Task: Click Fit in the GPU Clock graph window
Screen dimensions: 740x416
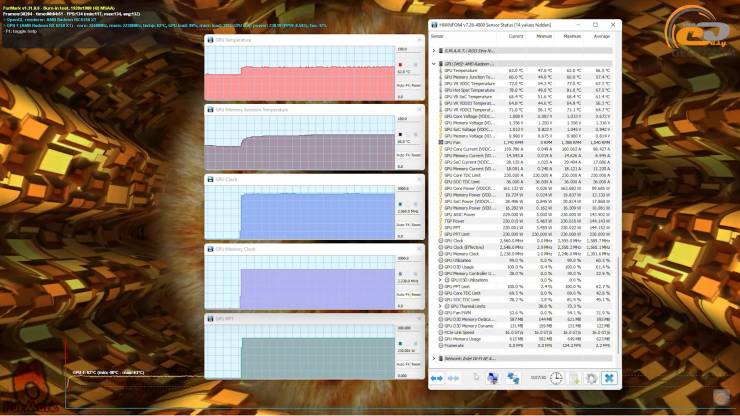Action: pyautogui.click(x=407, y=225)
